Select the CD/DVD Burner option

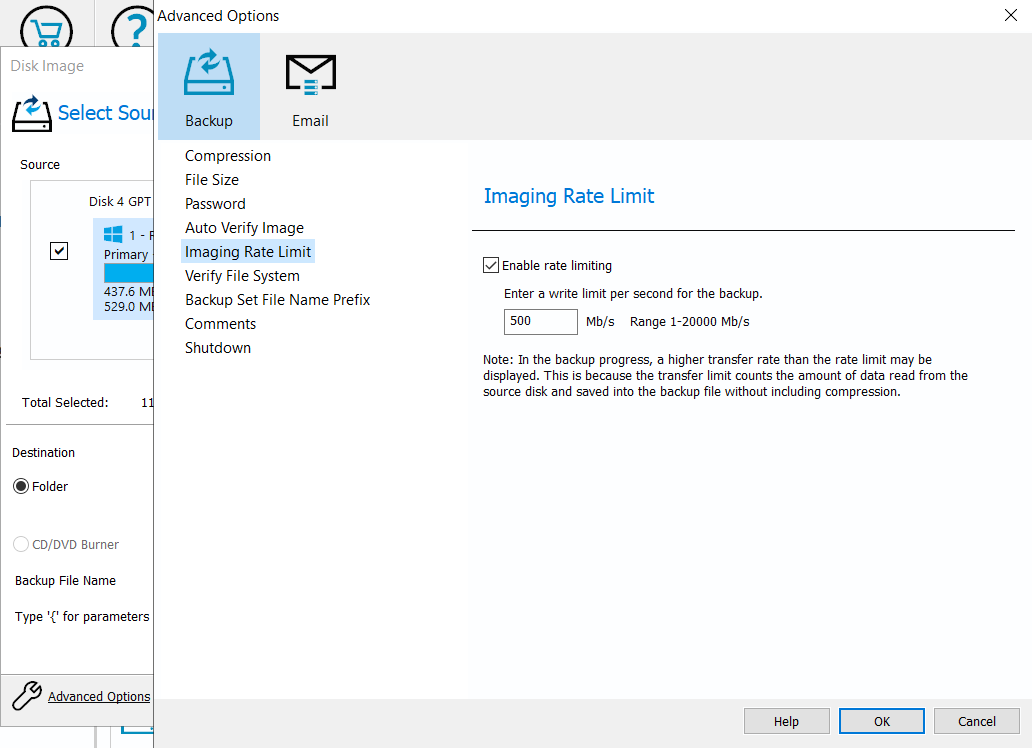pyautogui.click(x=21, y=545)
